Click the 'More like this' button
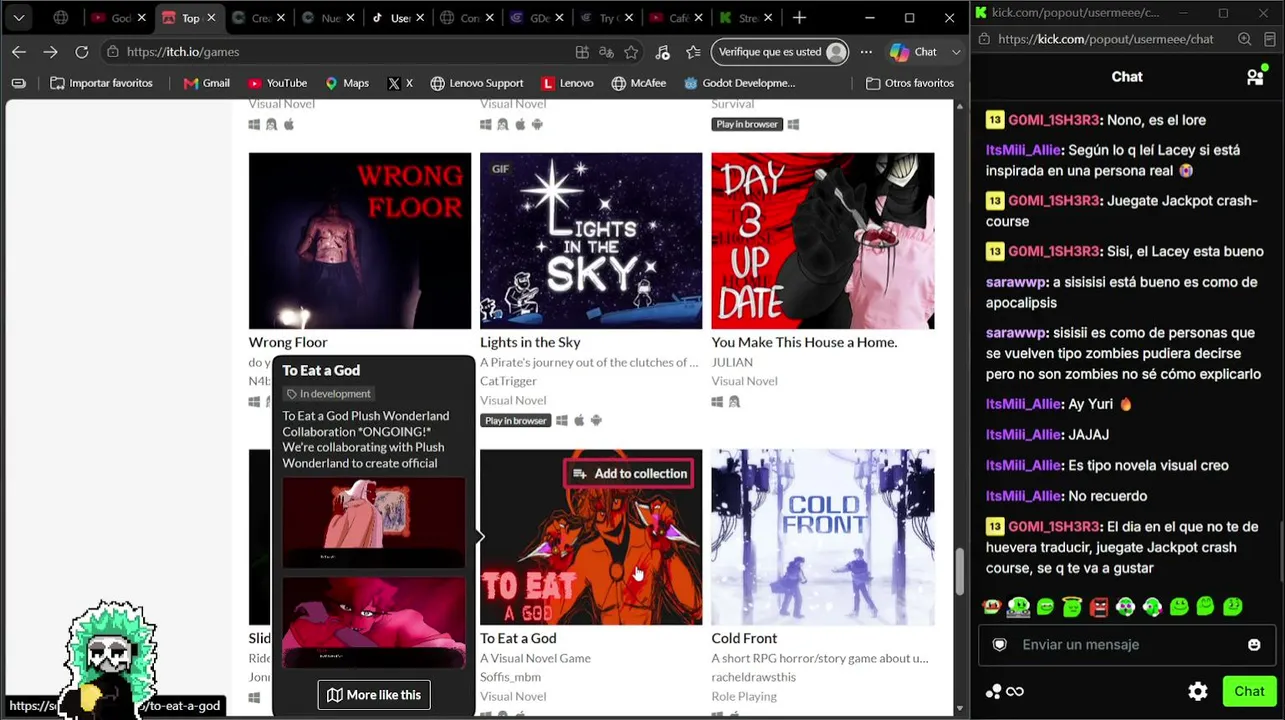This screenshot has height=720, width=1285. point(374,695)
